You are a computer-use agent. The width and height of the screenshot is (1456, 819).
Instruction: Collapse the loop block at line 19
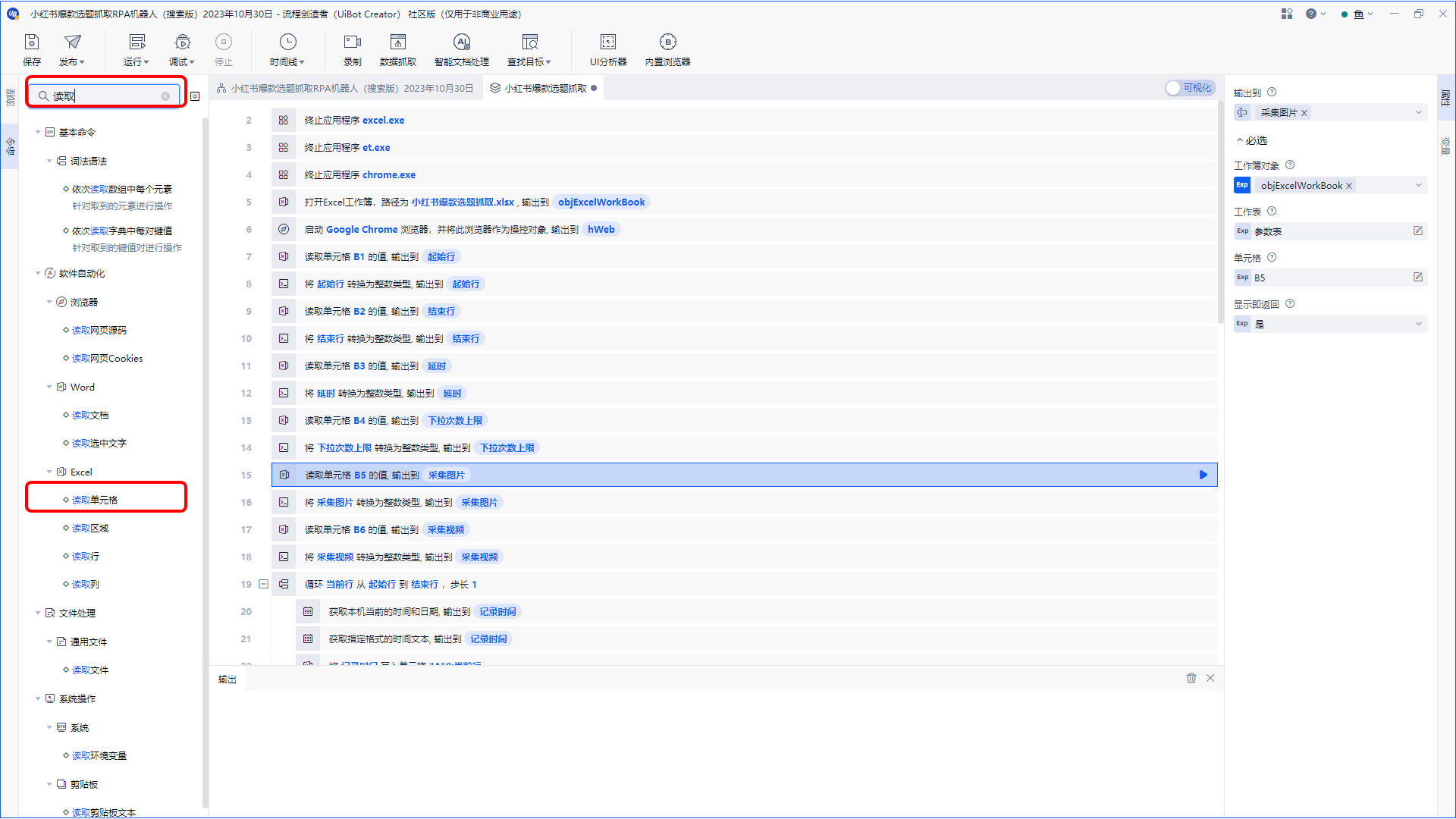[263, 584]
